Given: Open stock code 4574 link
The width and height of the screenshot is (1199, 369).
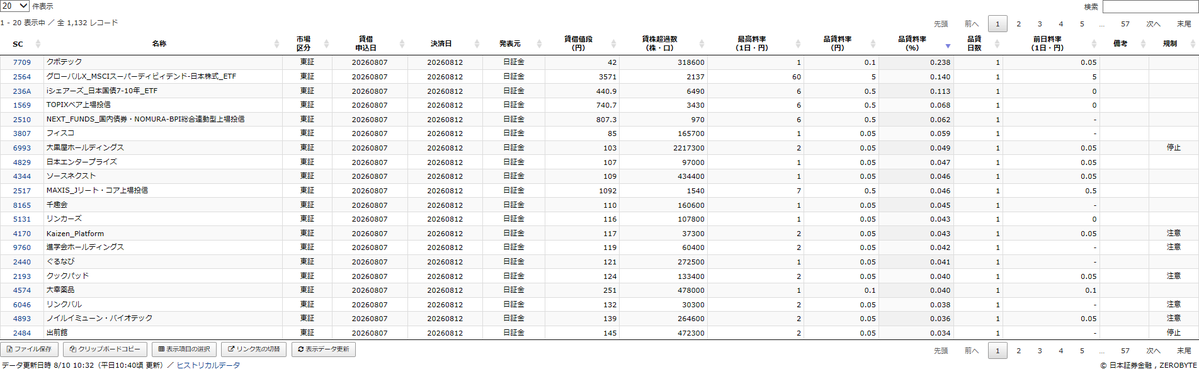Looking at the screenshot, I should [21, 290].
